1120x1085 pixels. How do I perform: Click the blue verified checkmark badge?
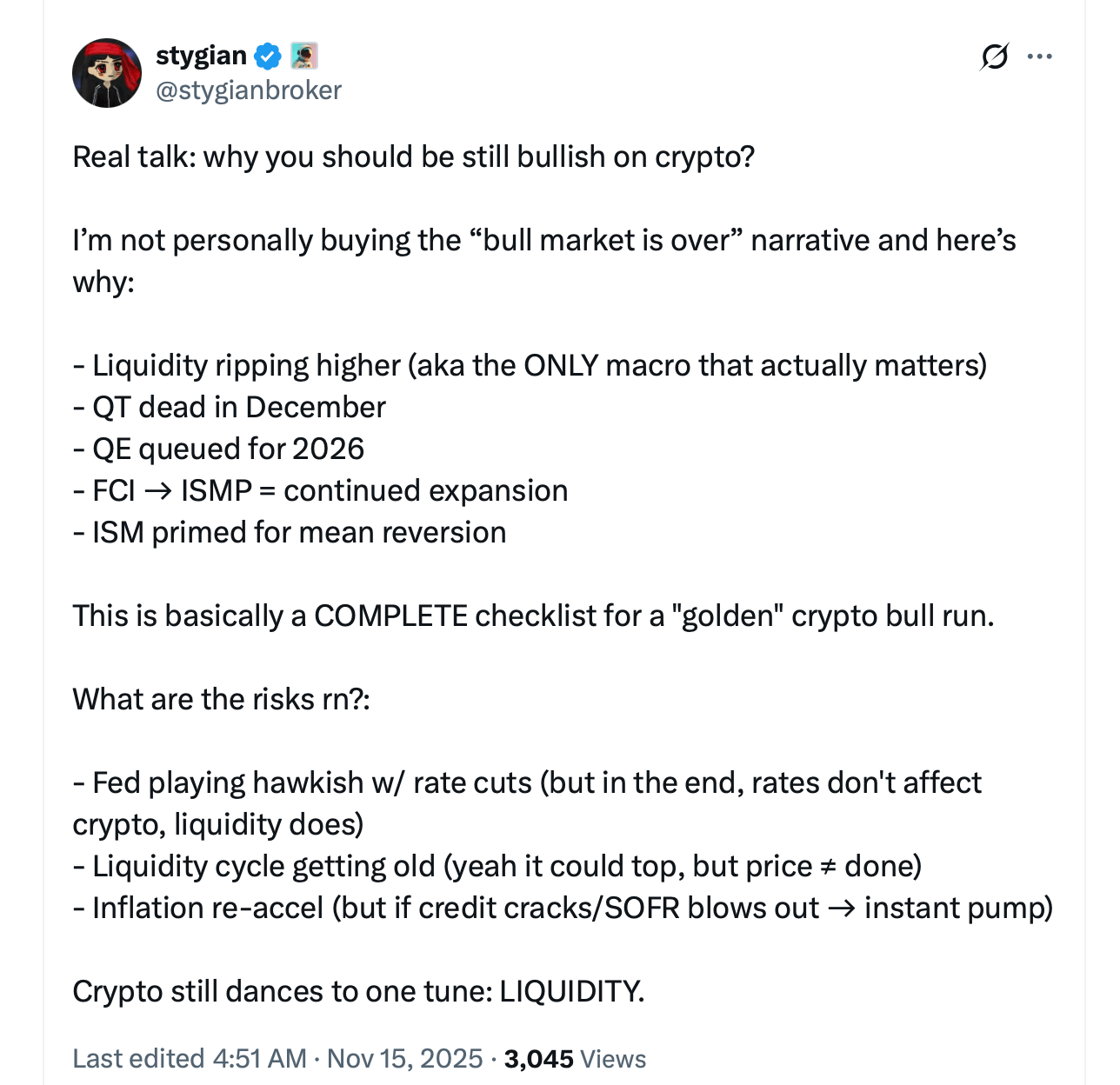click(x=267, y=56)
